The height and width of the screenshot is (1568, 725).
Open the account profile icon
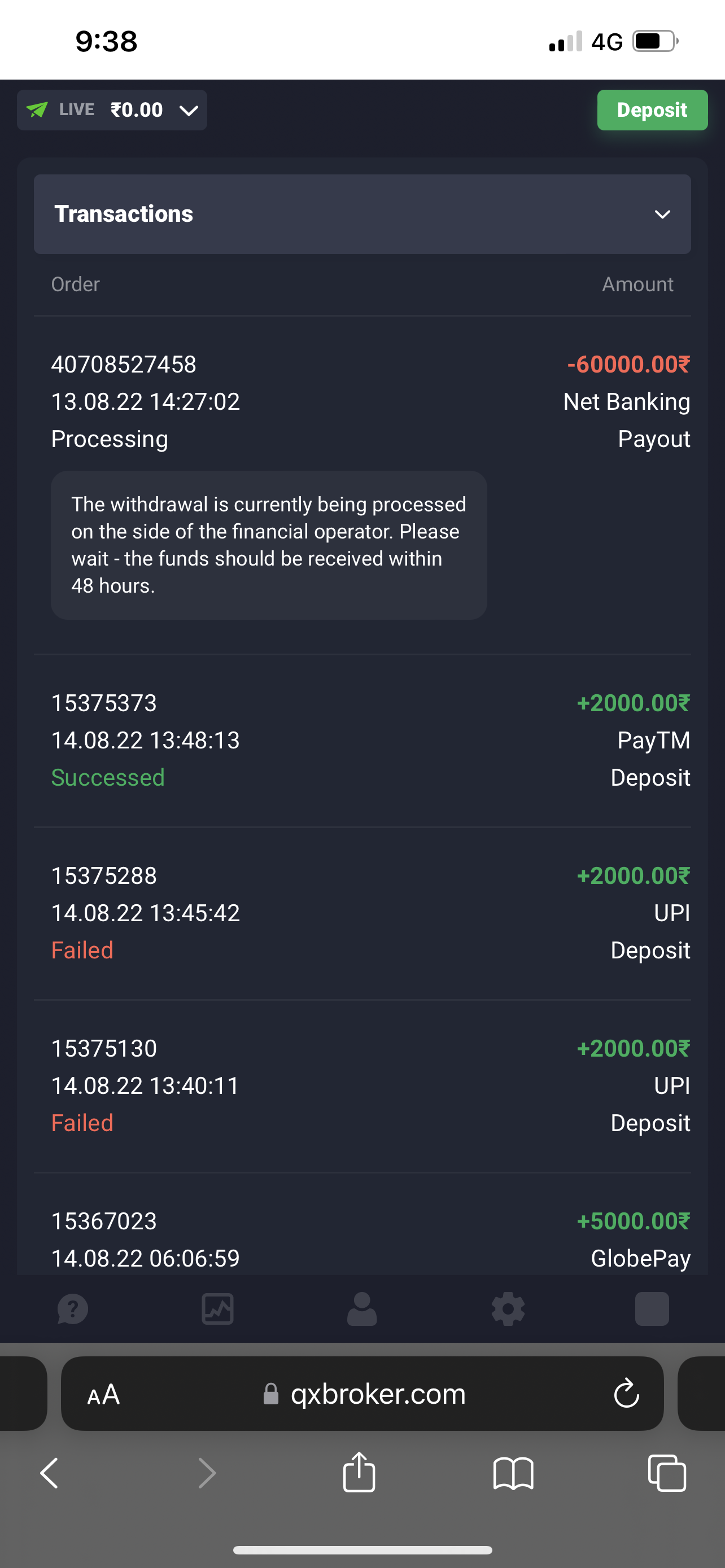point(362,1309)
